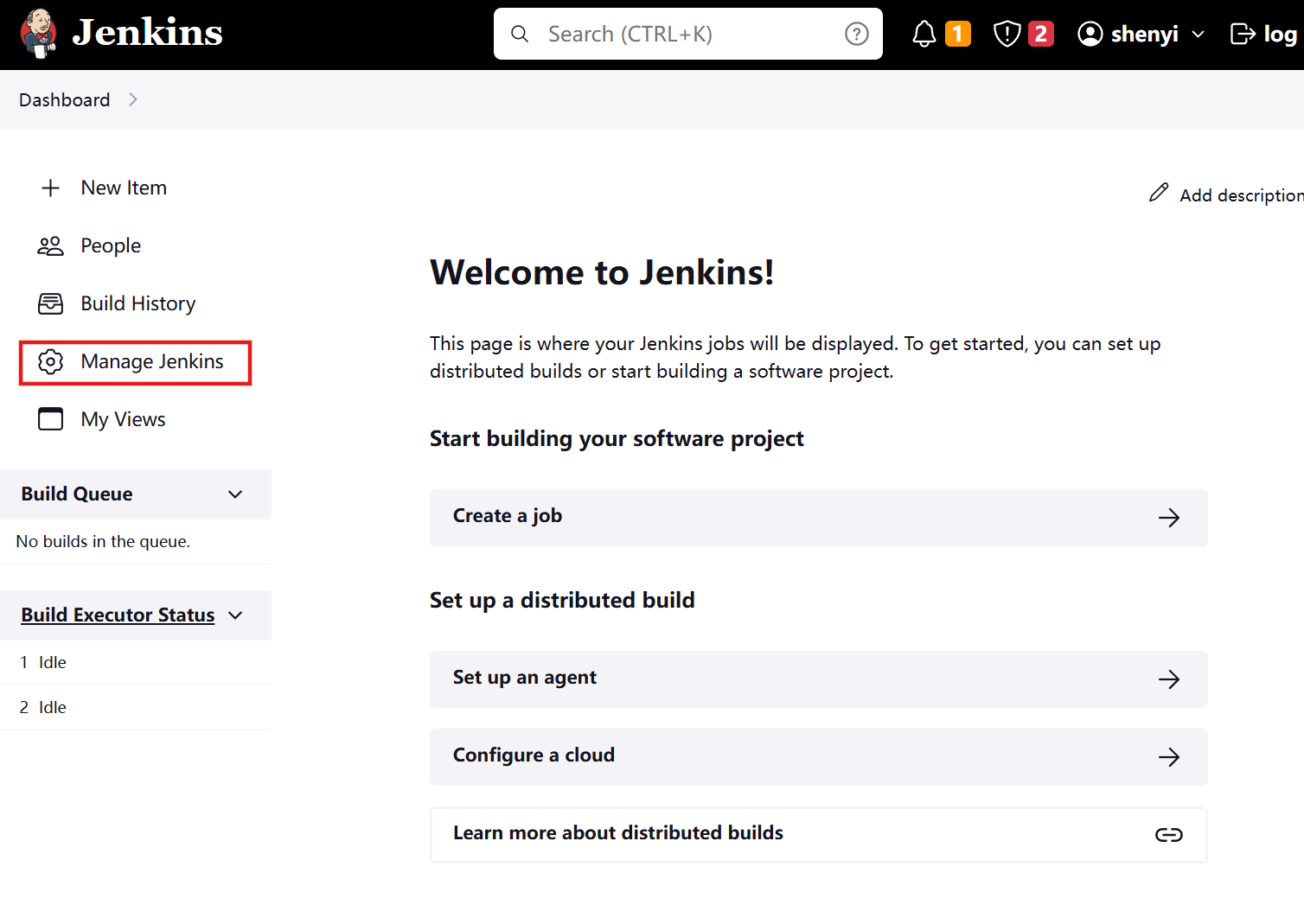This screenshot has width=1304, height=924.
Task: Click executor 2 Idle row
Action: point(136,707)
